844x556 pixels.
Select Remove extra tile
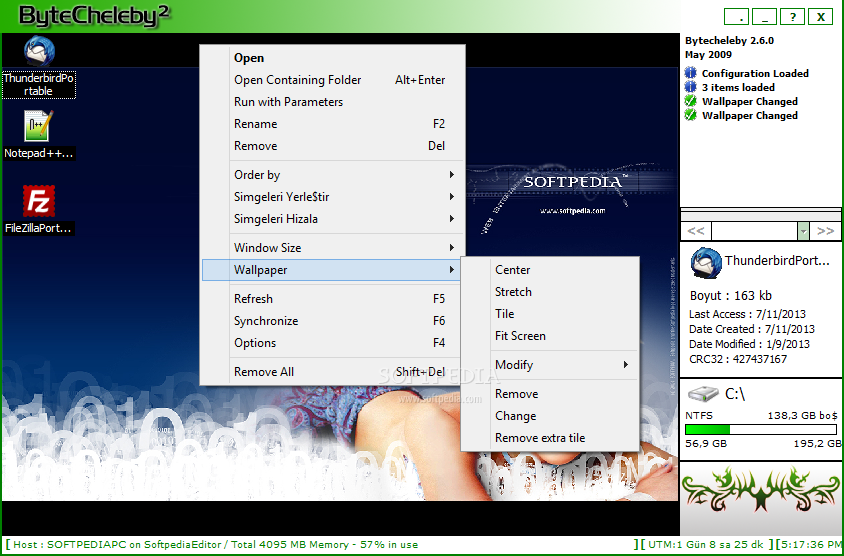pos(550,438)
